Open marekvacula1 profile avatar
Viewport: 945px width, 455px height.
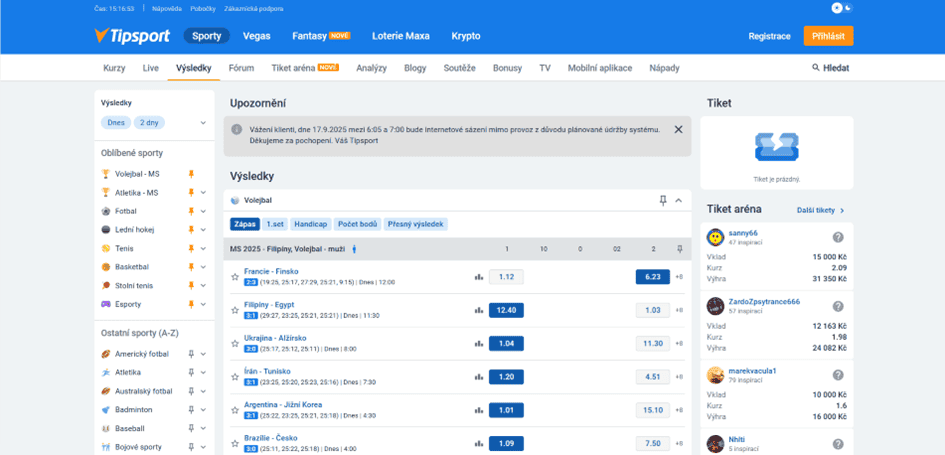(715, 375)
